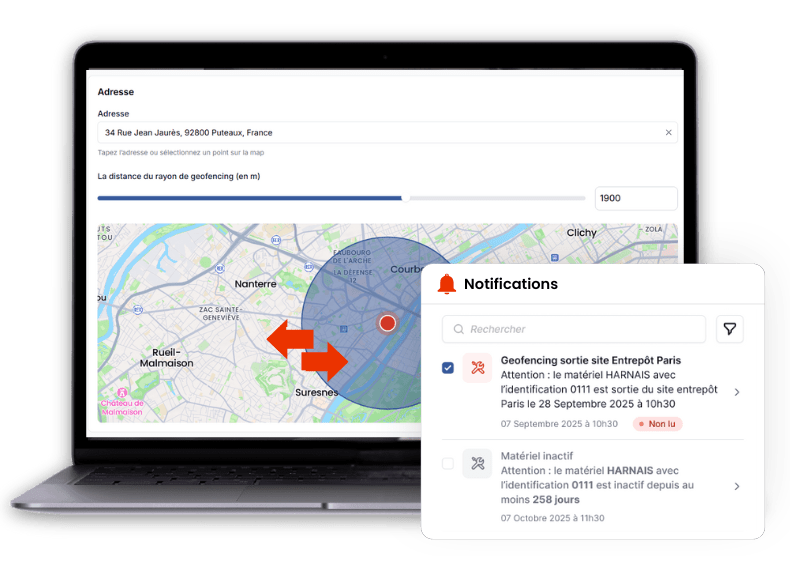The height and width of the screenshot is (564, 790).
Task: Check the Matériel inactif notification checkbox
Action: click(x=447, y=464)
